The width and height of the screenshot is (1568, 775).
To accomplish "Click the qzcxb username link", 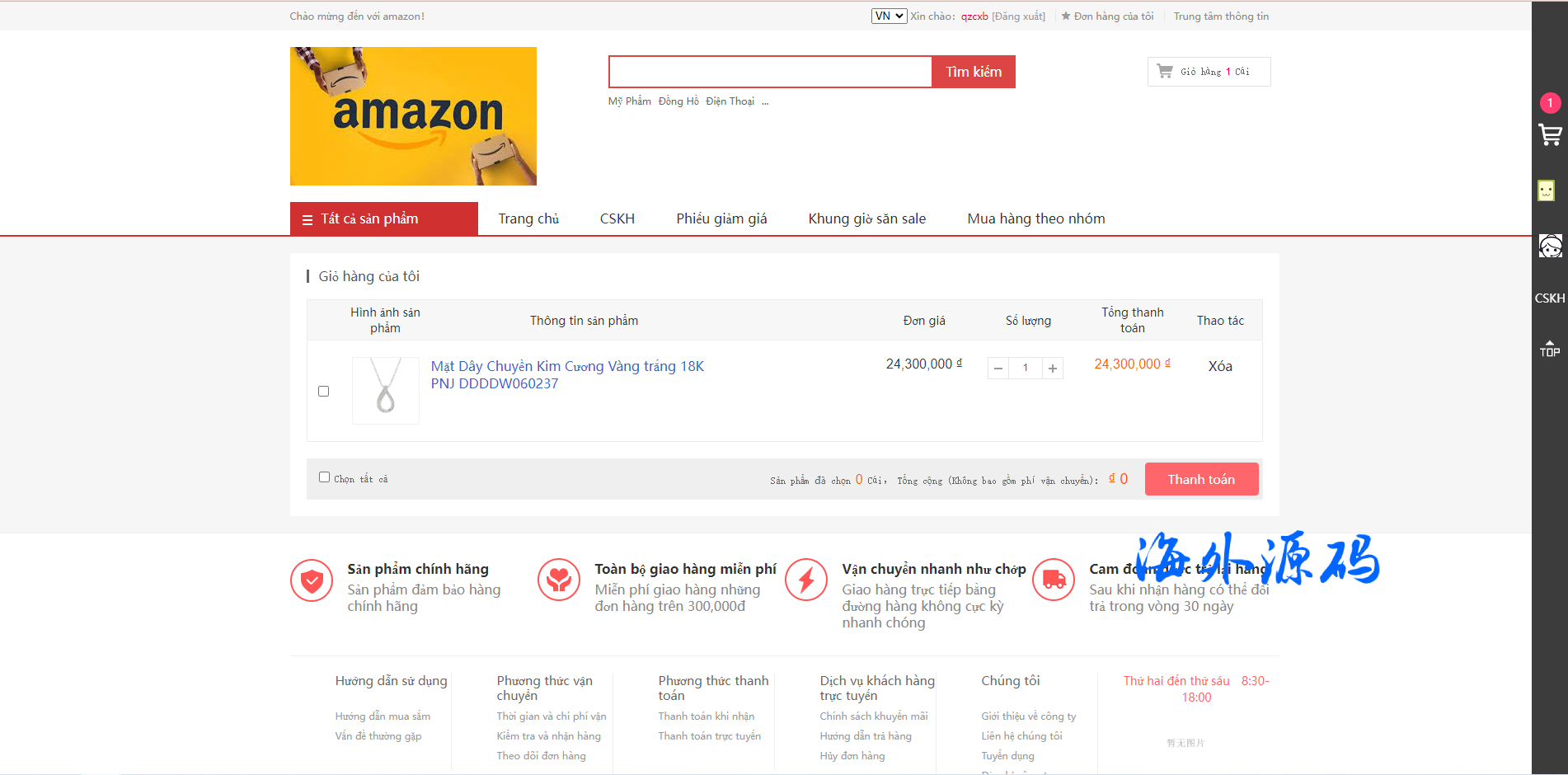I will coord(974,16).
